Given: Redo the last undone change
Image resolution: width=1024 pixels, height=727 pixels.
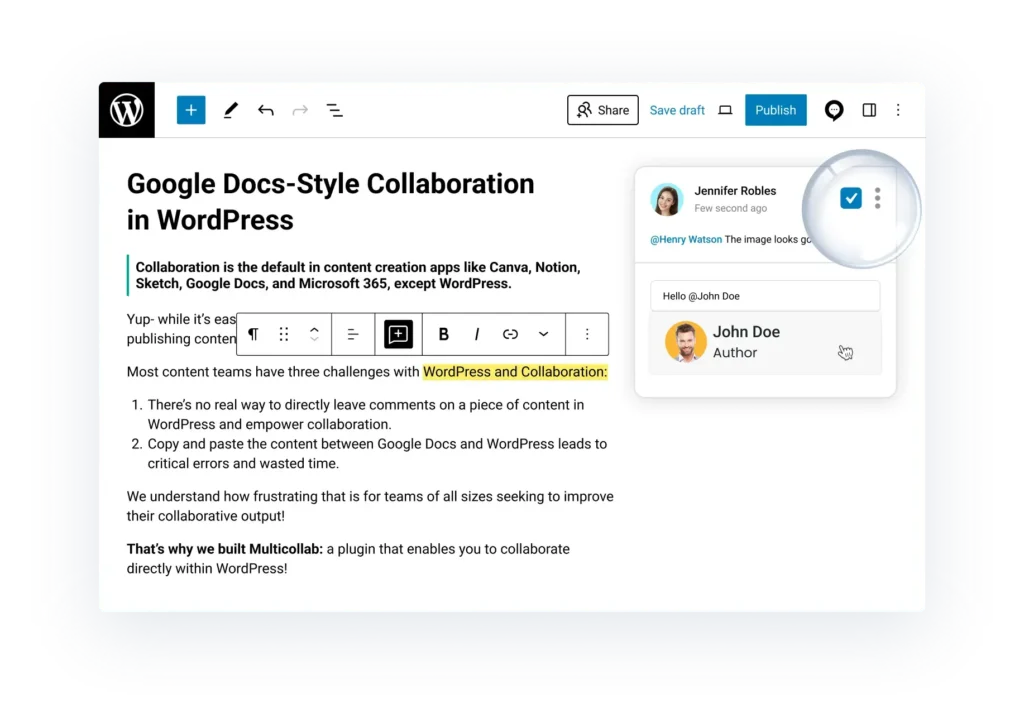Looking at the screenshot, I should (x=300, y=110).
